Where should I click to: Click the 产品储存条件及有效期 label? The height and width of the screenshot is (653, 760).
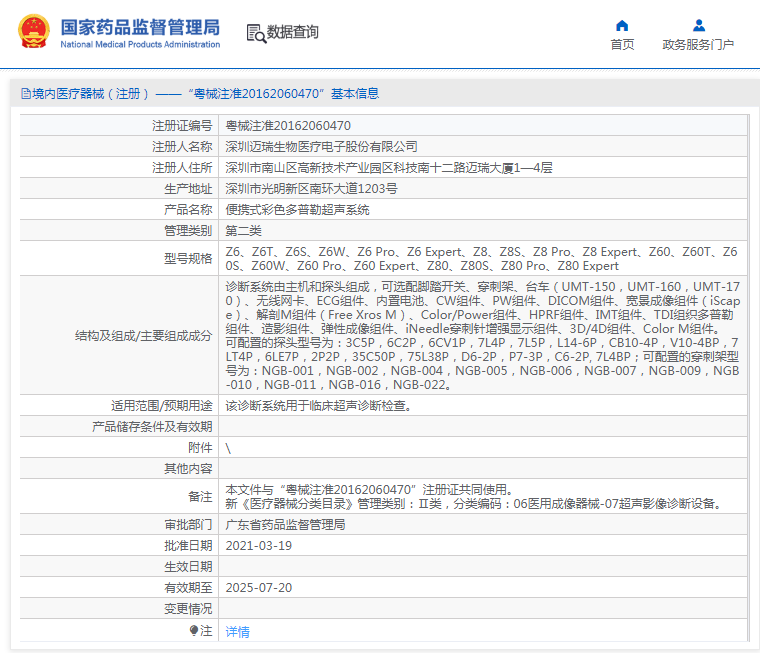[152, 427]
